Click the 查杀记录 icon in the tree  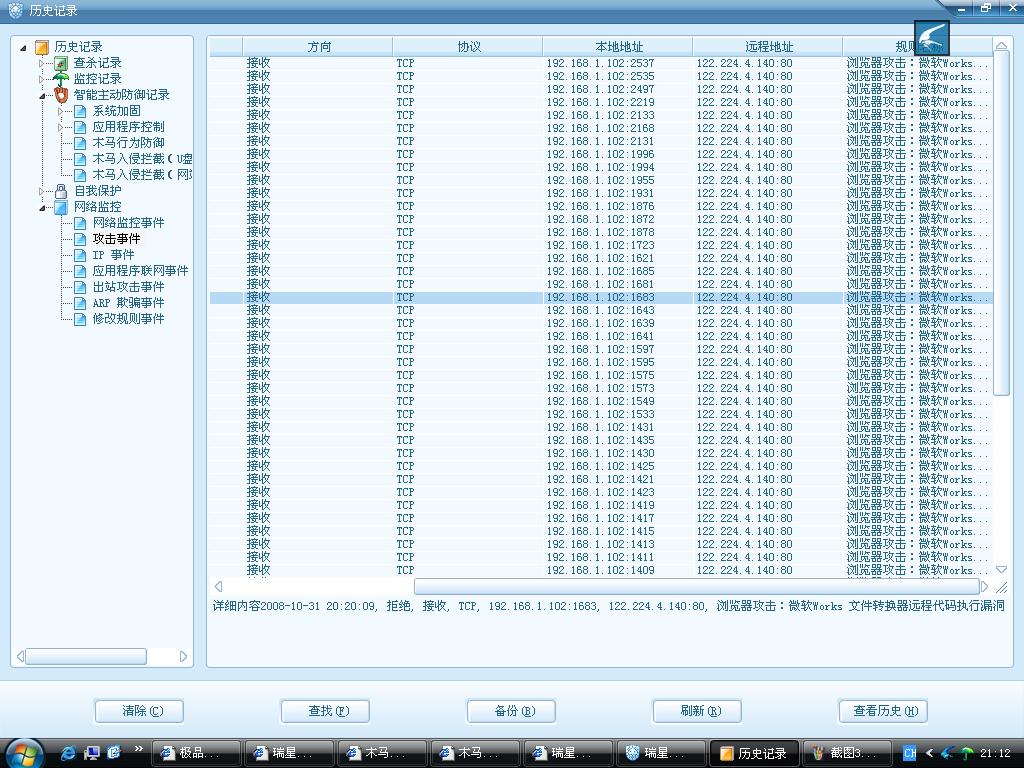point(61,63)
